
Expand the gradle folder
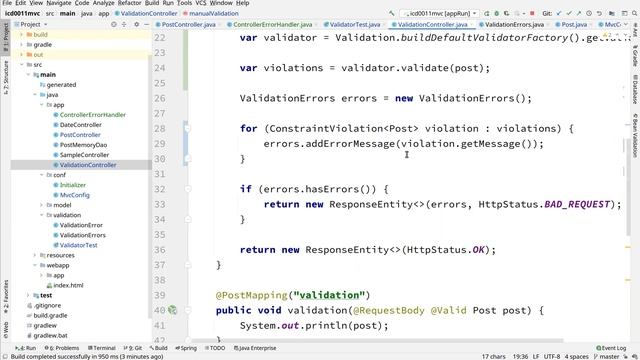[22, 44]
